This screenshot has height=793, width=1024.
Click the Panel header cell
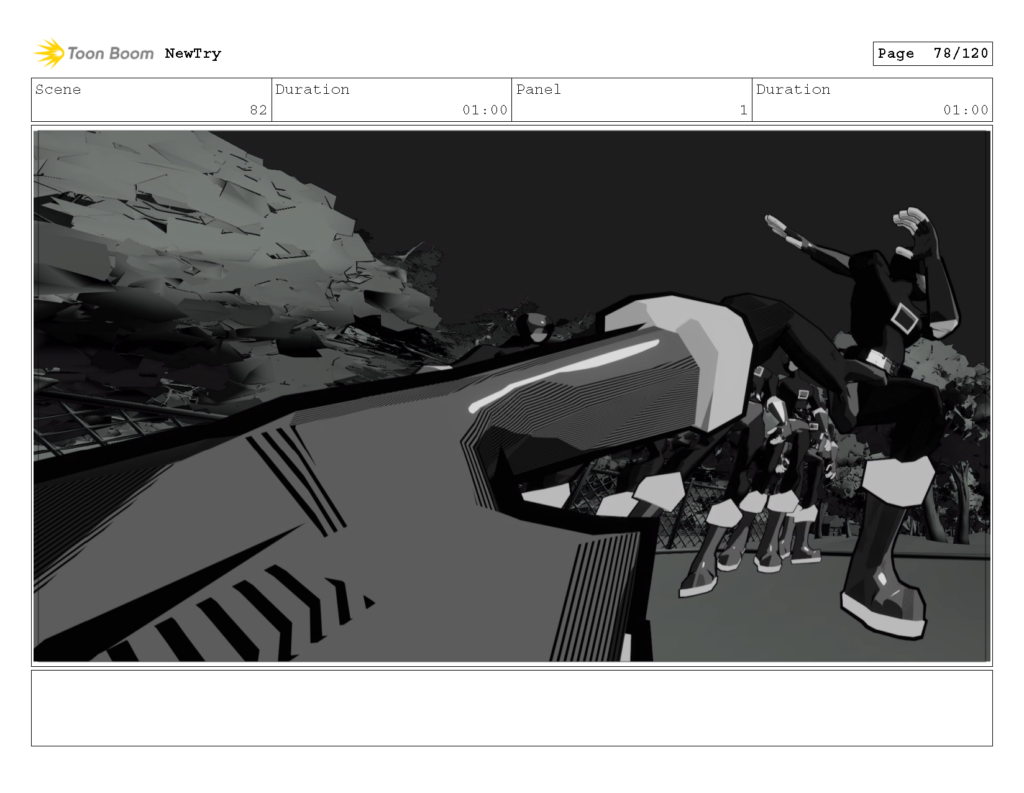[538, 90]
